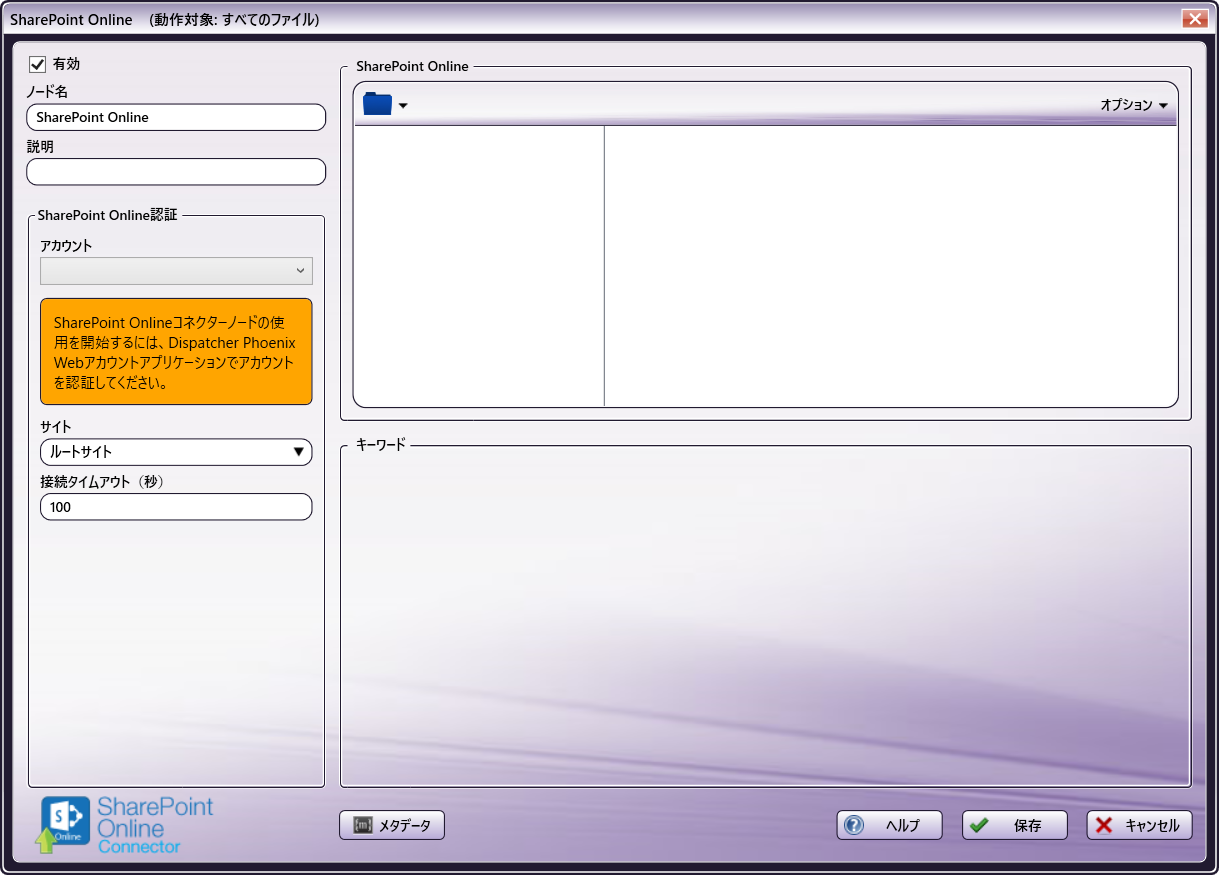The height and width of the screenshot is (875, 1219).
Task: Click the SharePoint Online Connector logo
Action: [x=126, y=825]
